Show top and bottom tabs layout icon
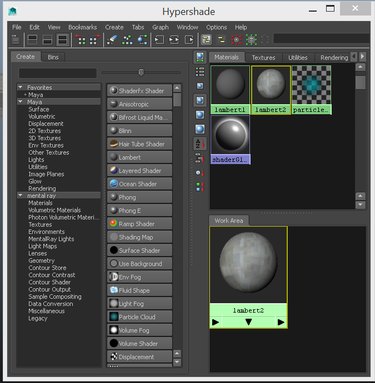This screenshot has height=383, width=375. coord(63,40)
